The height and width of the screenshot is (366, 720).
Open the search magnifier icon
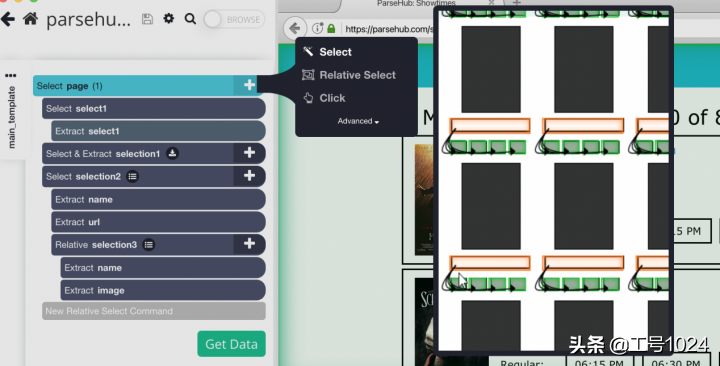pos(190,19)
